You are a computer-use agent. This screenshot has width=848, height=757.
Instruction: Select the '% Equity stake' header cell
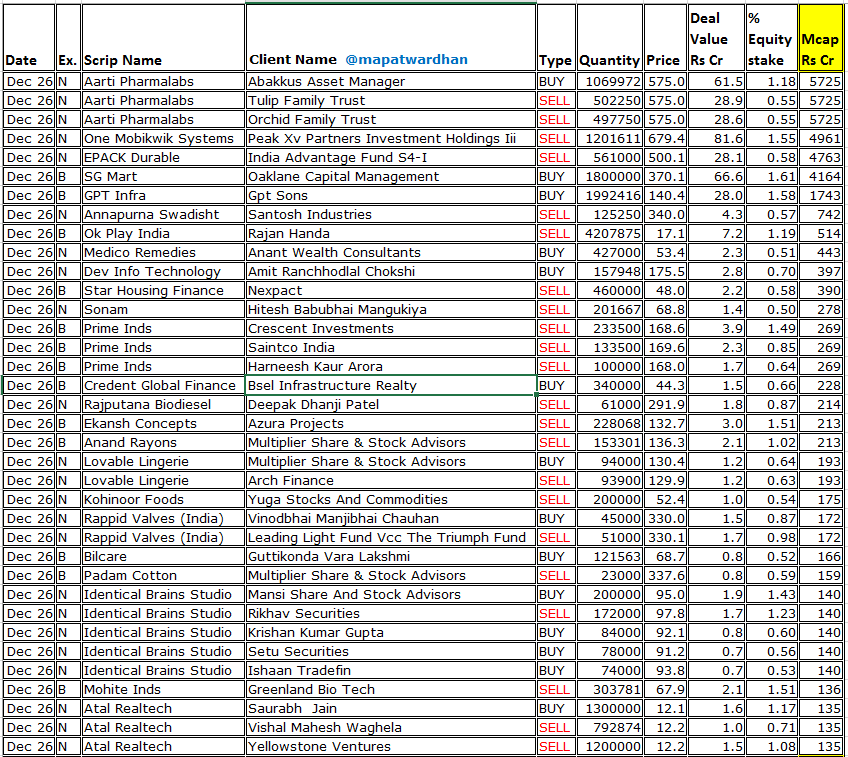pyautogui.click(x=771, y=38)
